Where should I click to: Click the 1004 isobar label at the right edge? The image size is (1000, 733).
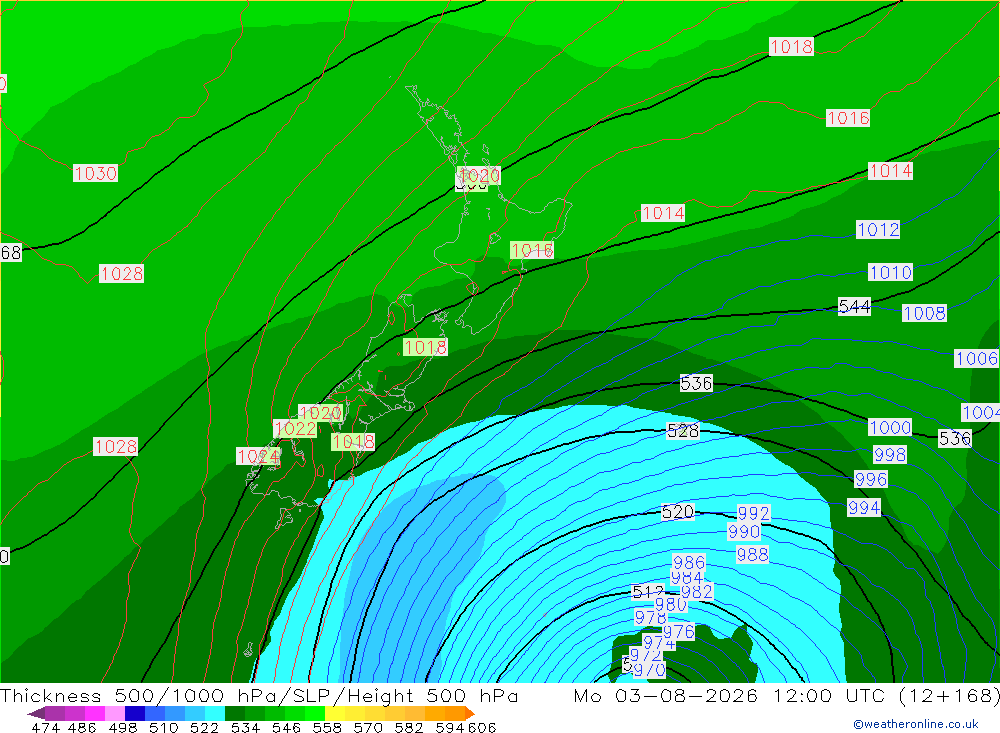(981, 412)
